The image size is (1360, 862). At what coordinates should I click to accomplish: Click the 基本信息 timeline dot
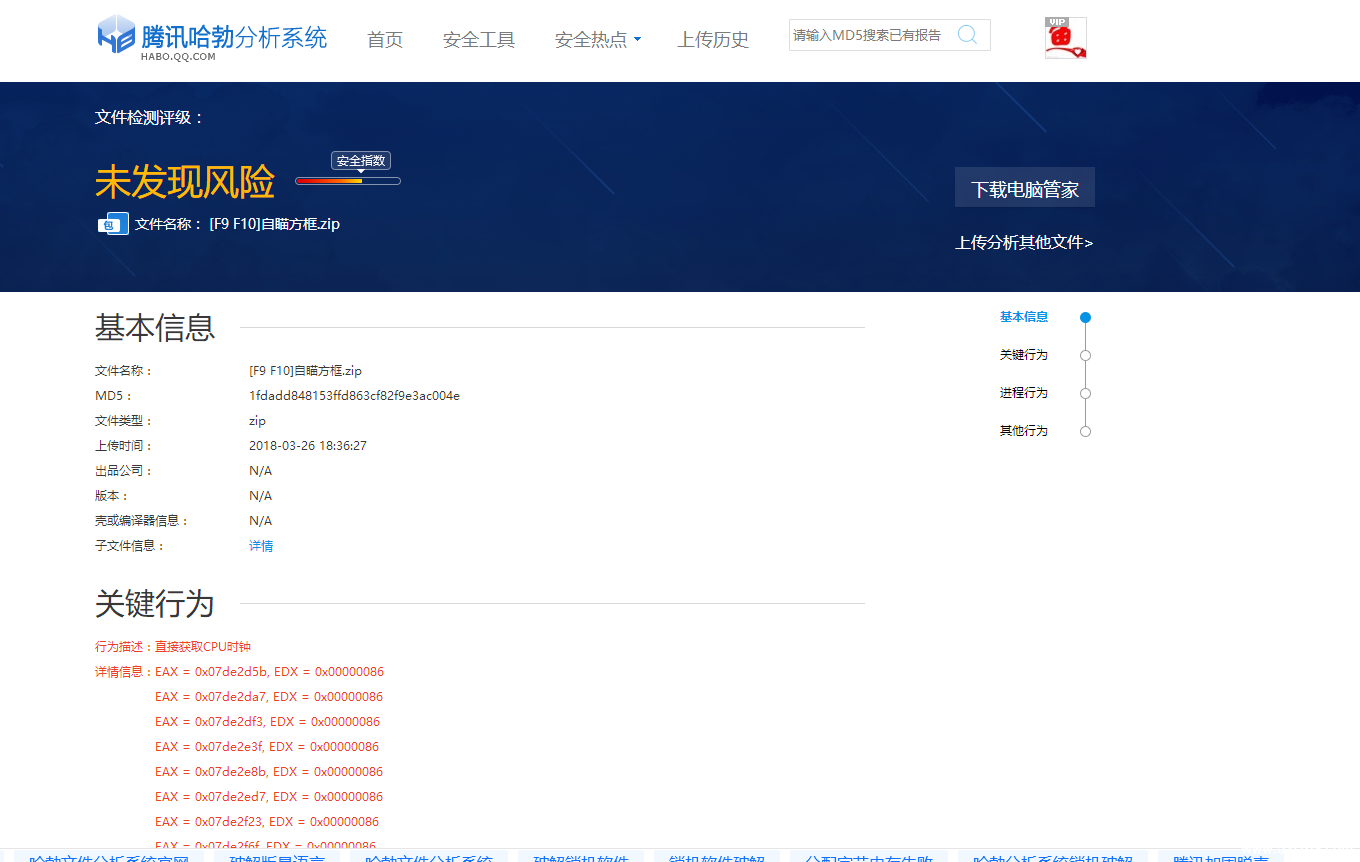pos(1086,318)
